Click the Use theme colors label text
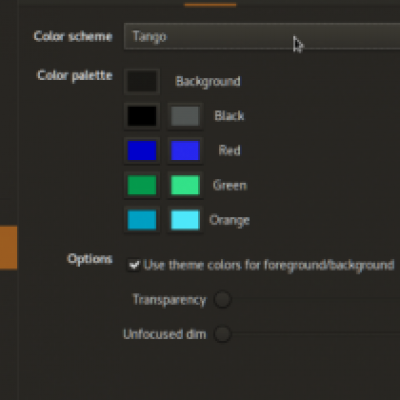Screen dimensions: 400x400 pos(269,265)
